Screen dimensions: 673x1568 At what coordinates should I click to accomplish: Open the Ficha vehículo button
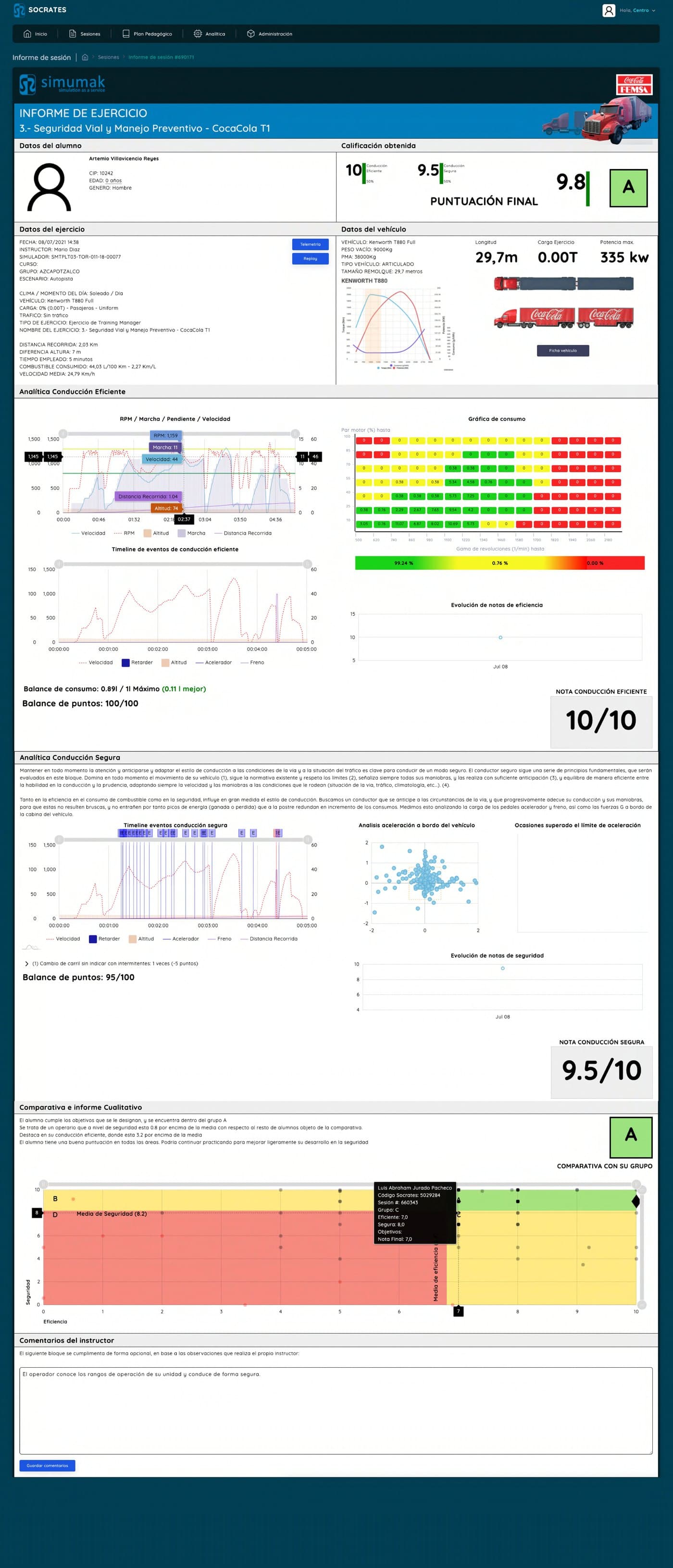[x=563, y=351]
